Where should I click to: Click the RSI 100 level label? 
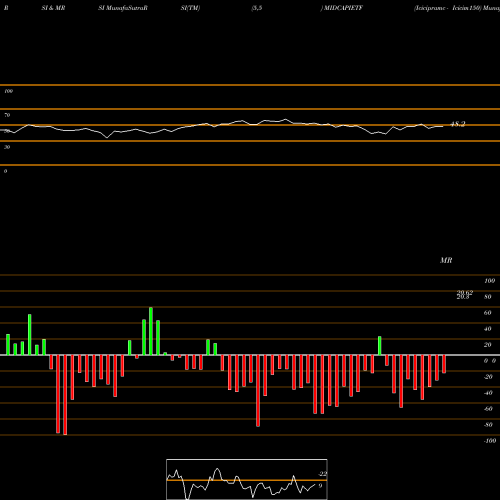(x=9, y=91)
